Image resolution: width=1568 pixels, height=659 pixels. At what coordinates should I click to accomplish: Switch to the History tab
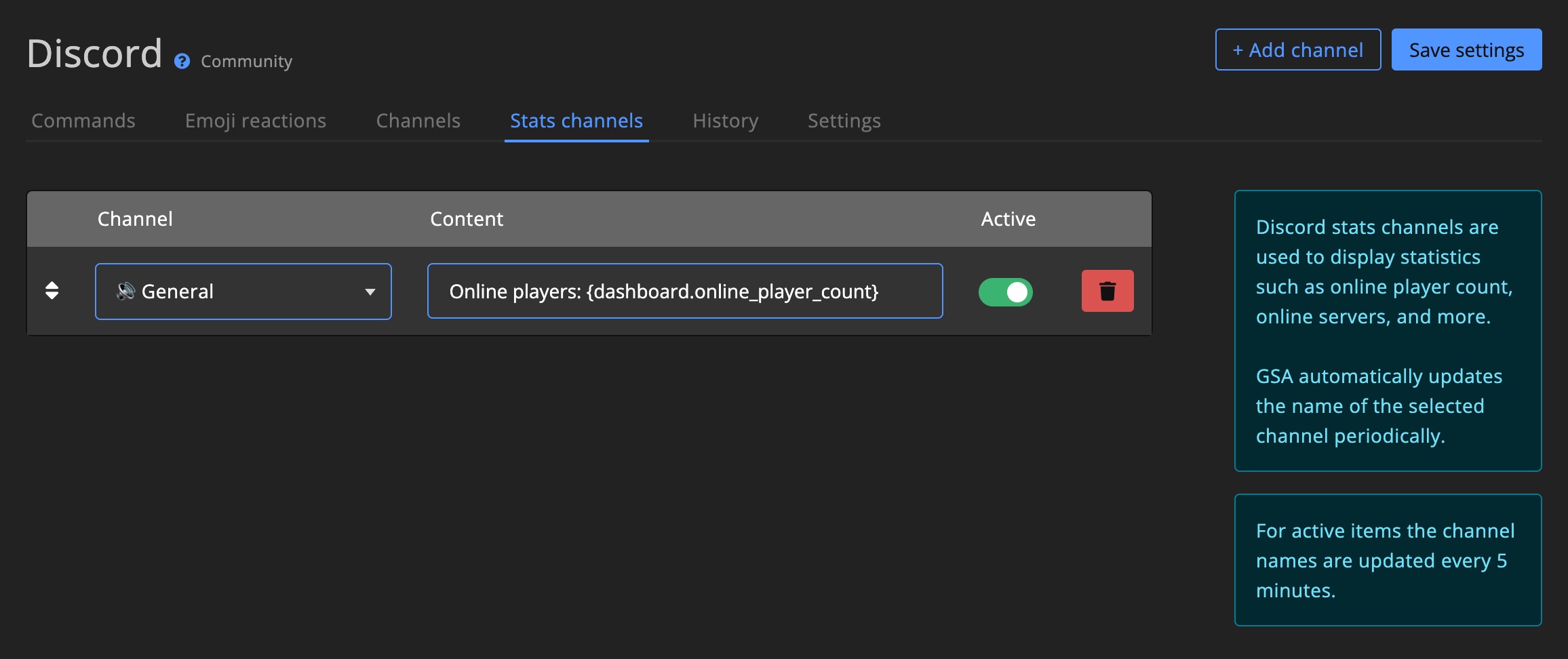724,121
